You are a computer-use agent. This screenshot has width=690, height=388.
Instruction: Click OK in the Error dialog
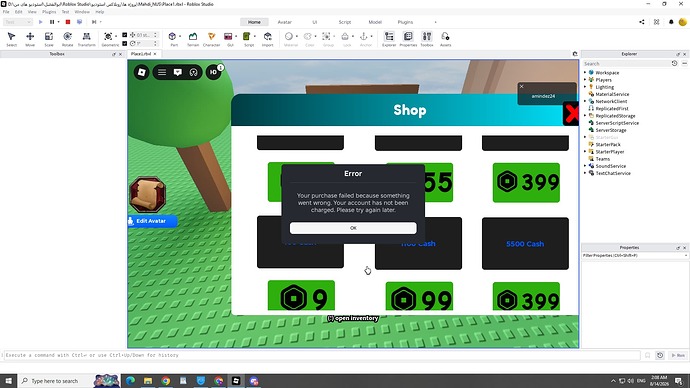coord(353,228)
